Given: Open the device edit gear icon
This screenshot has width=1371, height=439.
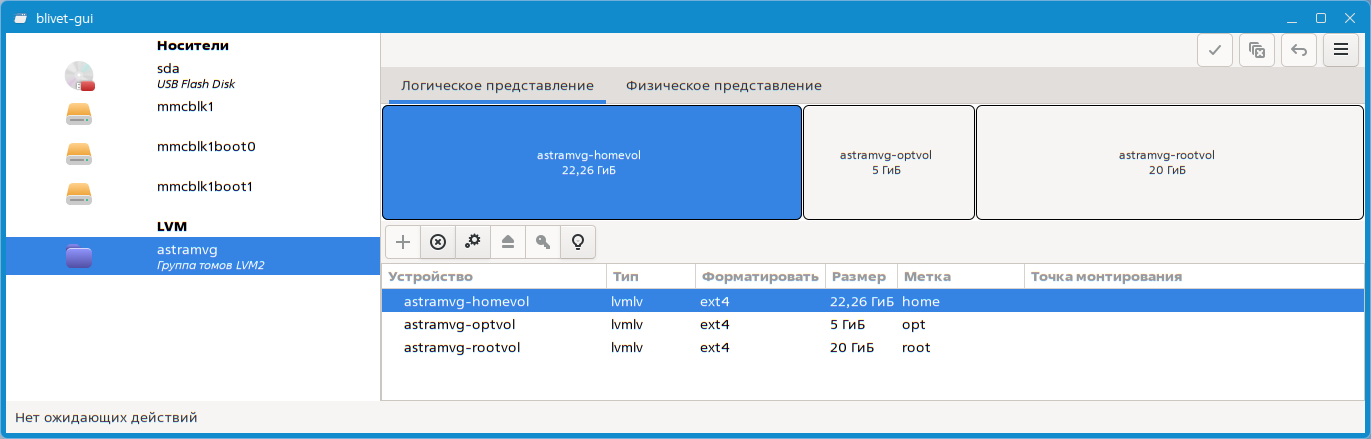Looking at the screenshot, I should pyautogui.click(x=473, y=241).
